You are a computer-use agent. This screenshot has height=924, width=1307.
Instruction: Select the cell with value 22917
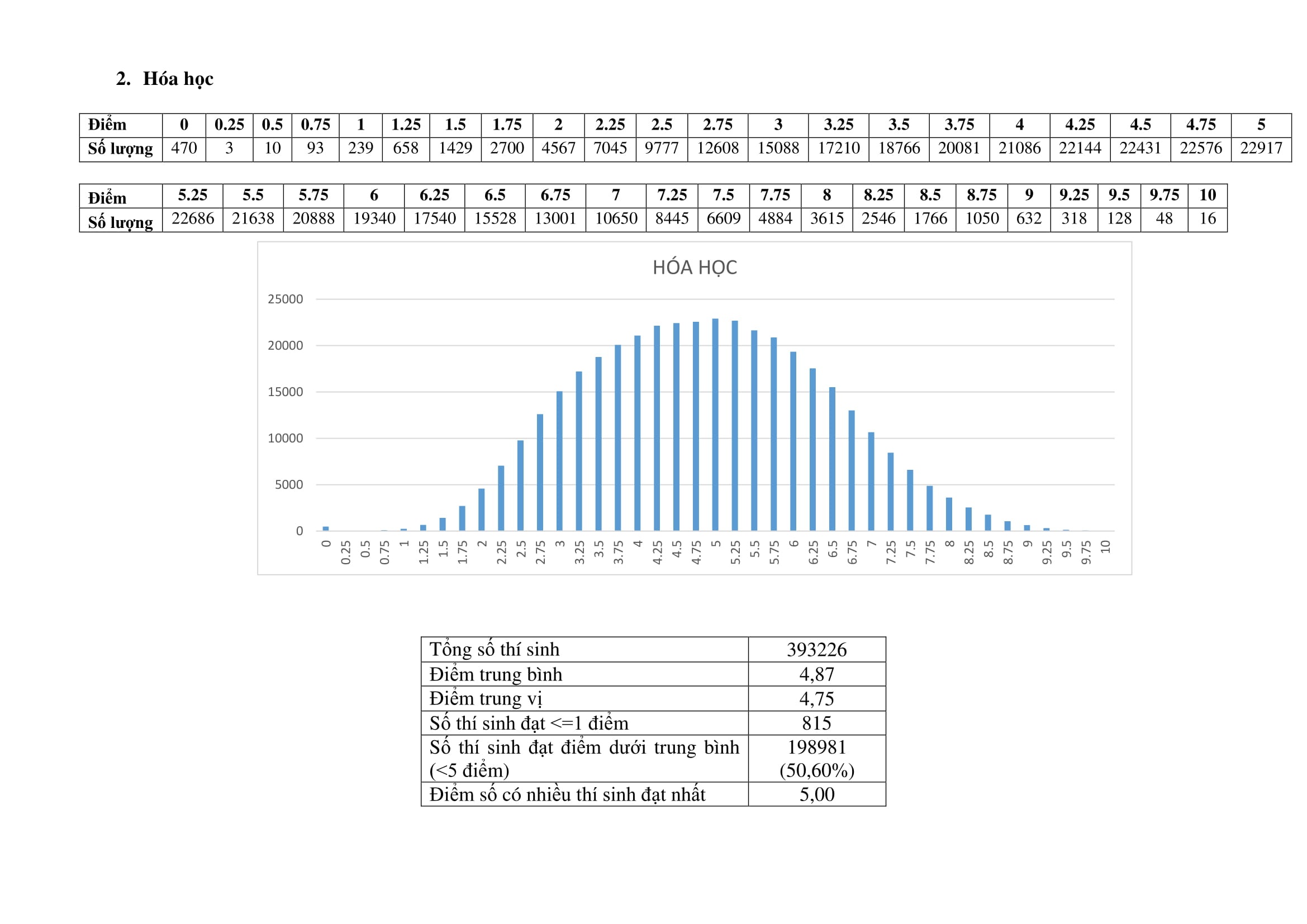click(x=1261, y=149)
